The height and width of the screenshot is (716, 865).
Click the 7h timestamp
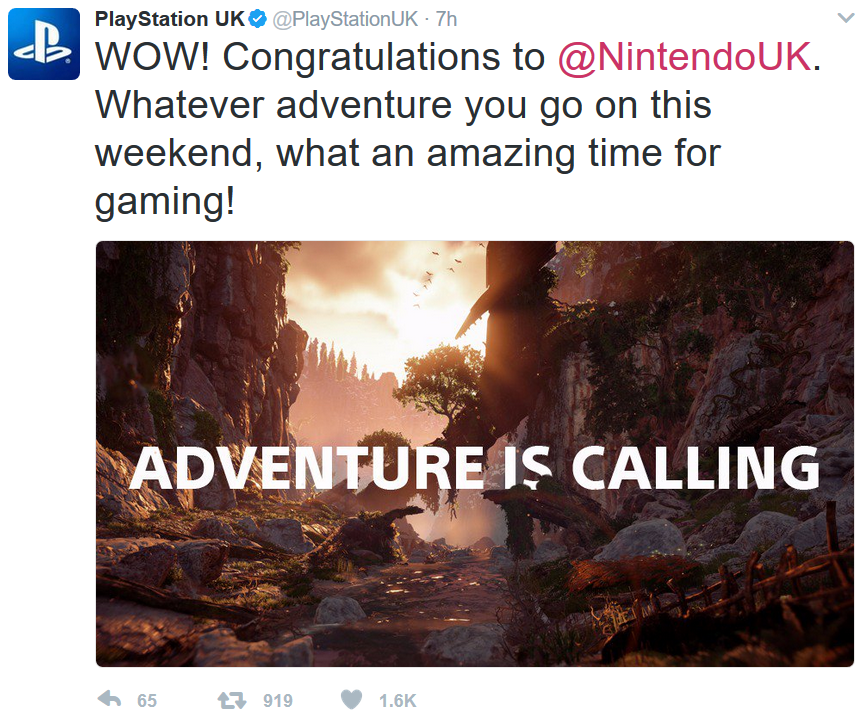pos(446,19)
